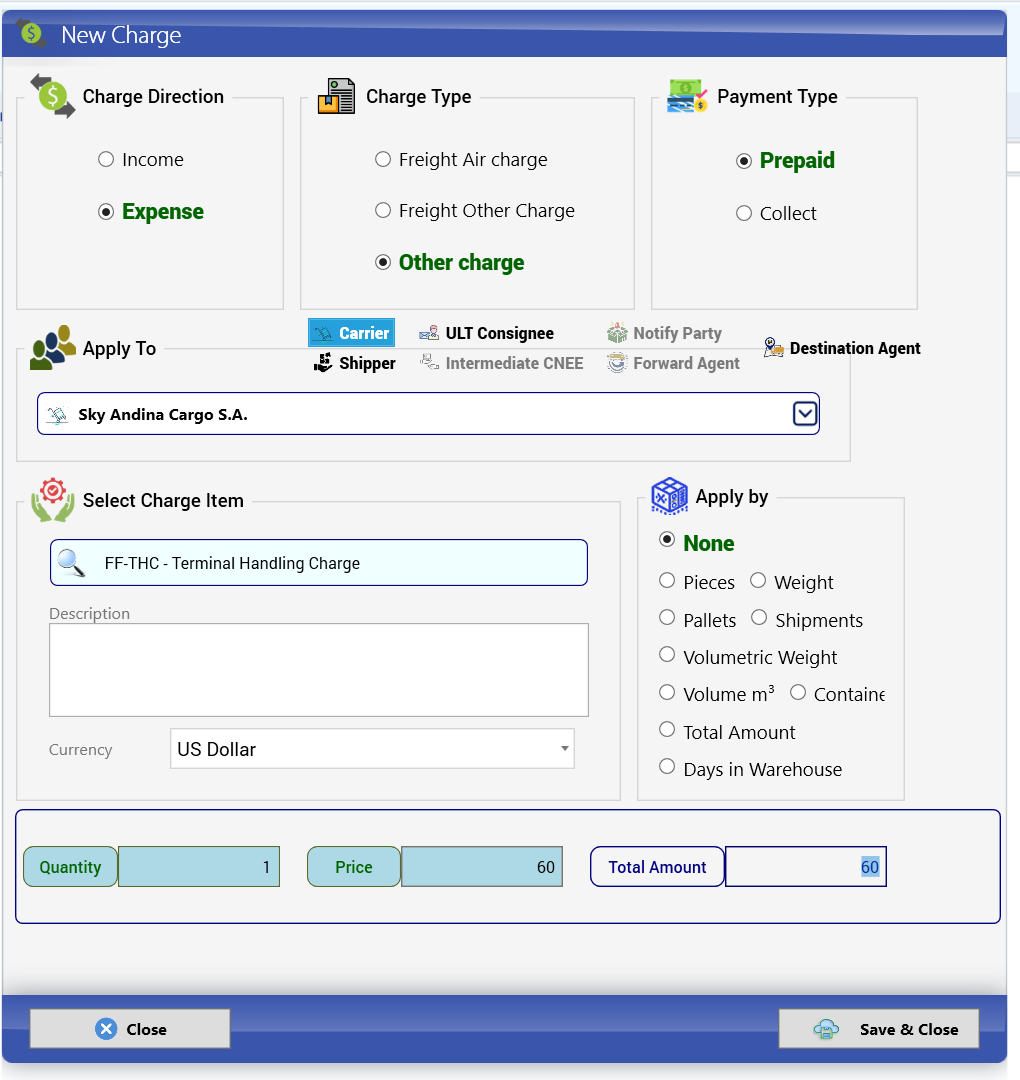The image size is (1020, 1080).
Task: Click the Payment Type cards icon
Action: coord(687,96)
